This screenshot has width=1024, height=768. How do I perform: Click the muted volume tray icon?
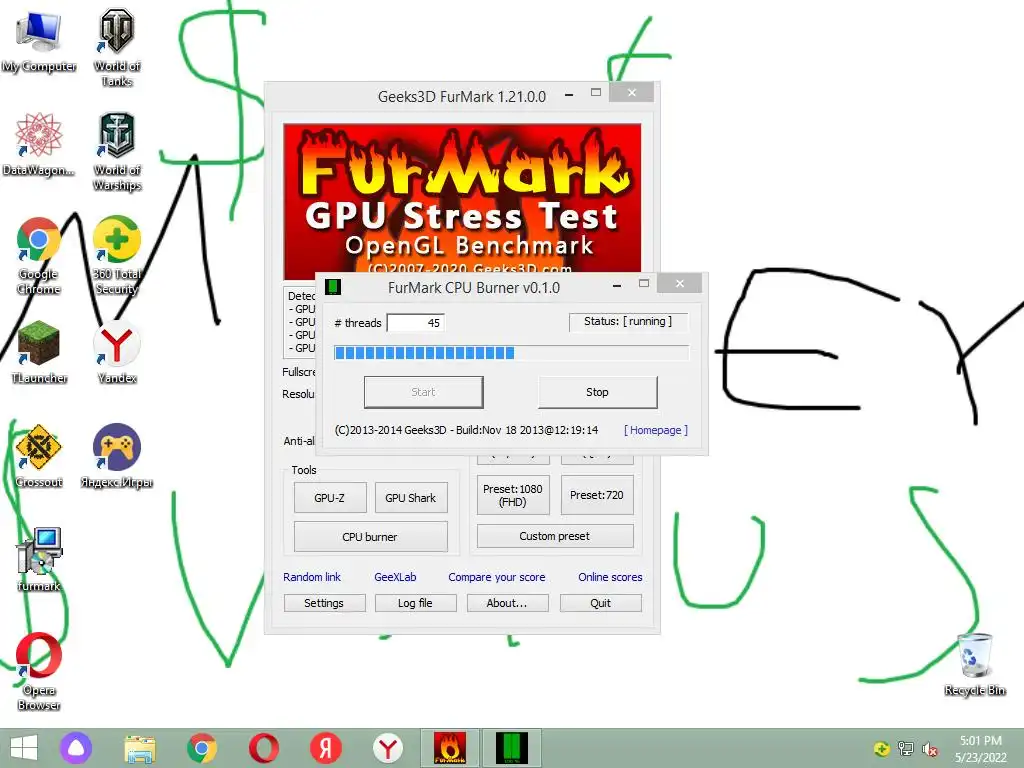click(930, 748)
